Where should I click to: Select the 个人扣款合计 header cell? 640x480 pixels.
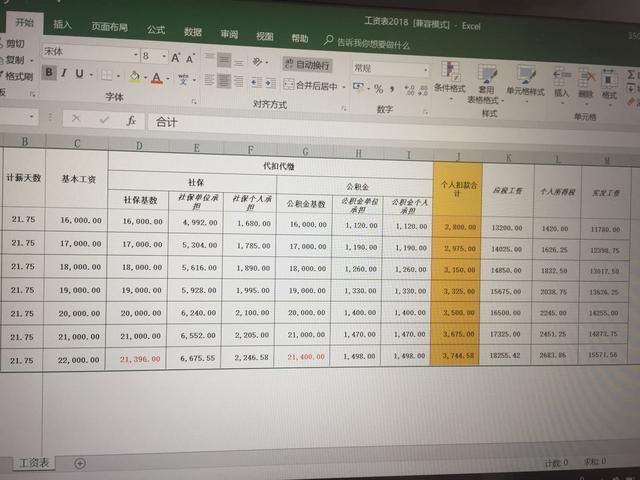(458, 189)
